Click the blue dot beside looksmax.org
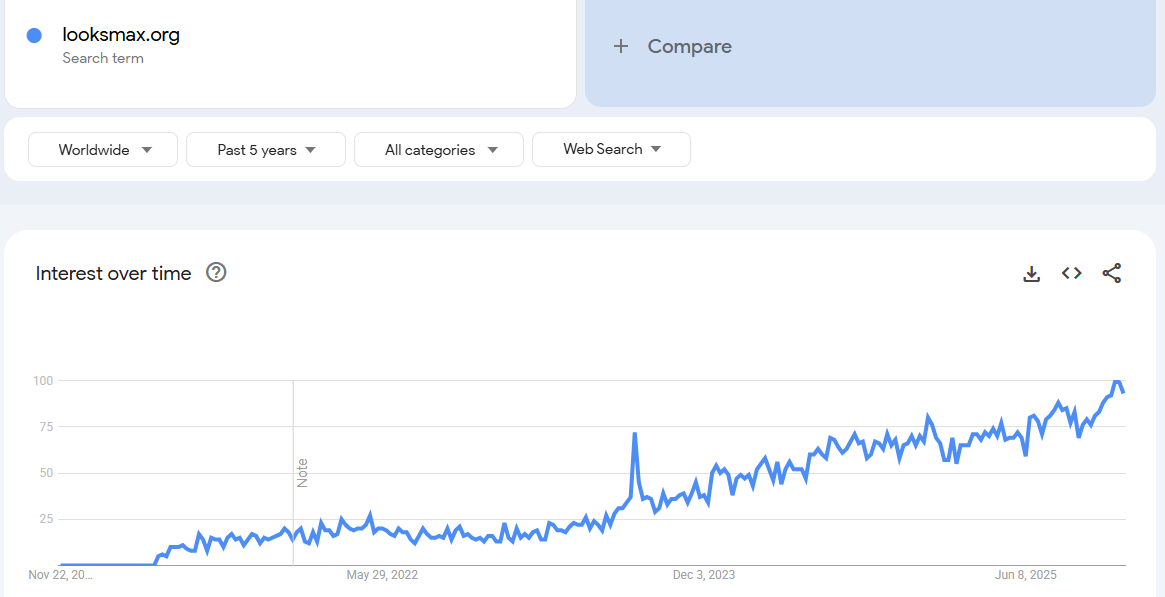Image resolution: width=1165 pixels, height=597 pixels. (x=34, y=35)
